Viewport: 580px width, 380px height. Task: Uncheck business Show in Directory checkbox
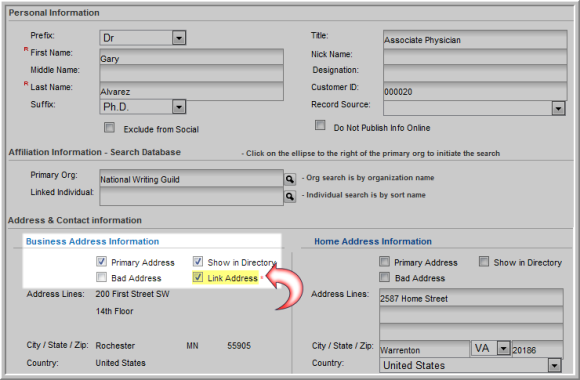tap(198, 261)
